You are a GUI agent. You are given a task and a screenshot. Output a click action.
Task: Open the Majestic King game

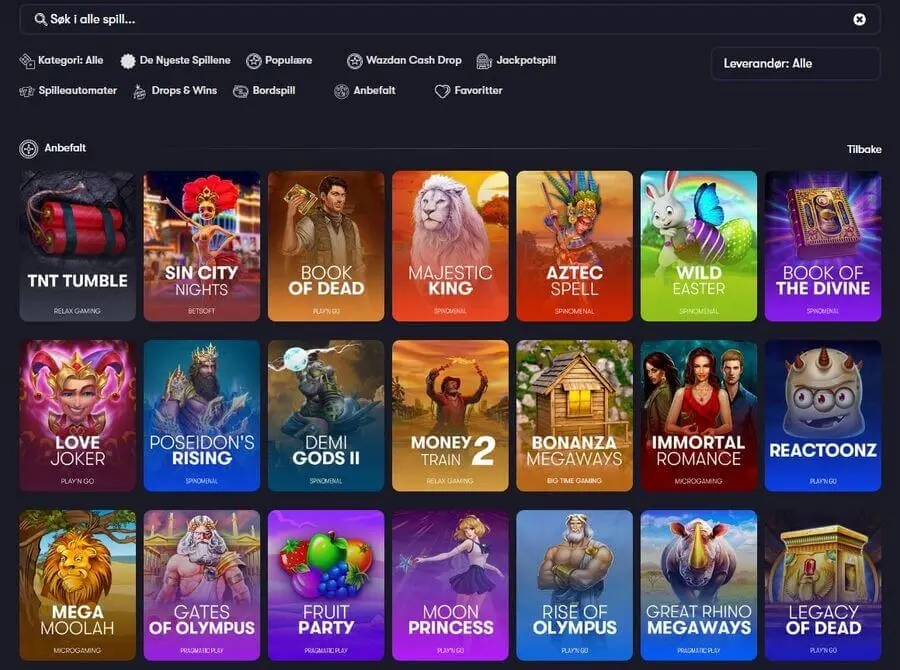click(x=450, y=246)
